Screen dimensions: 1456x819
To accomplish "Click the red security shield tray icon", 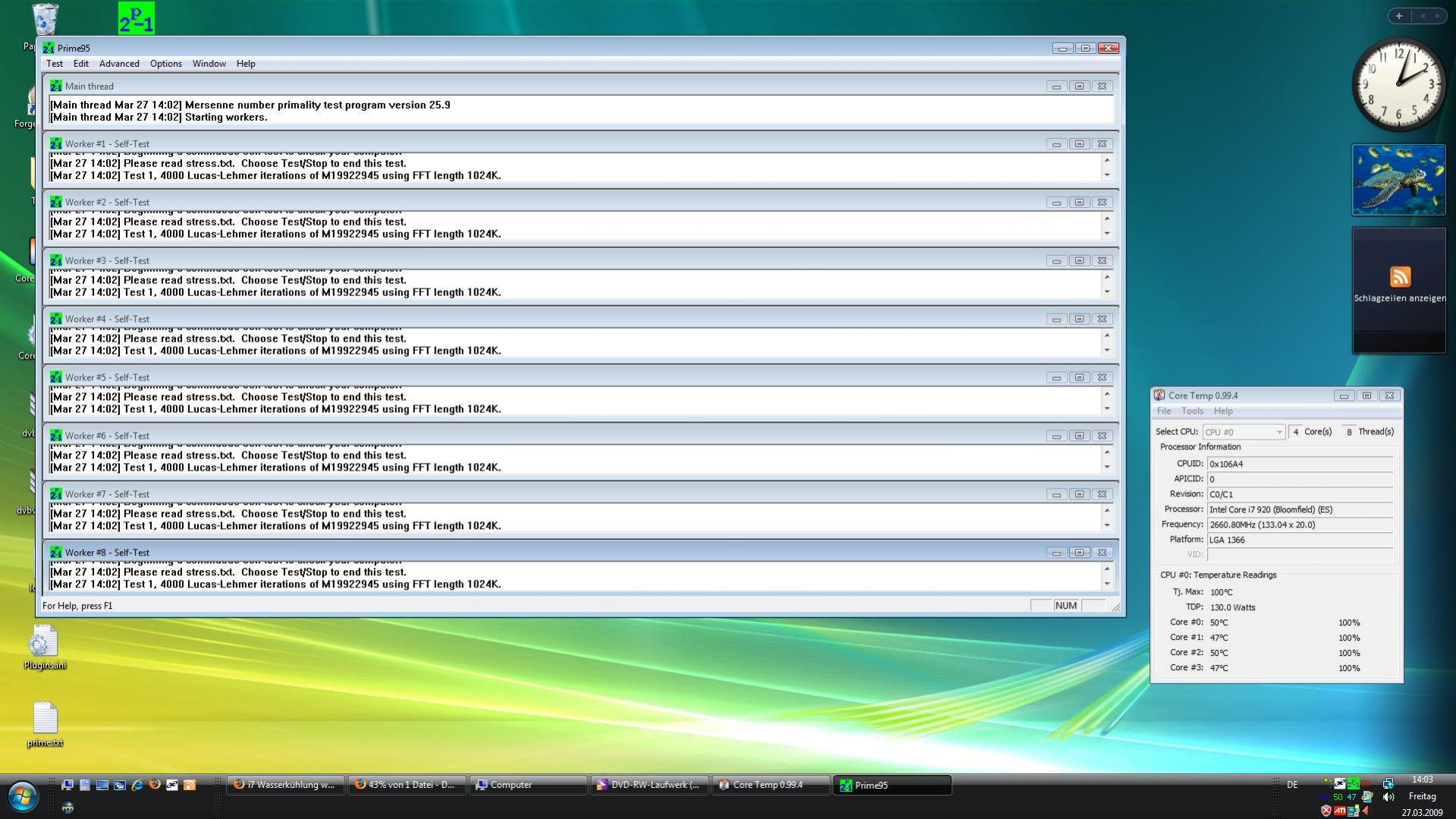I will point(1326,811).
